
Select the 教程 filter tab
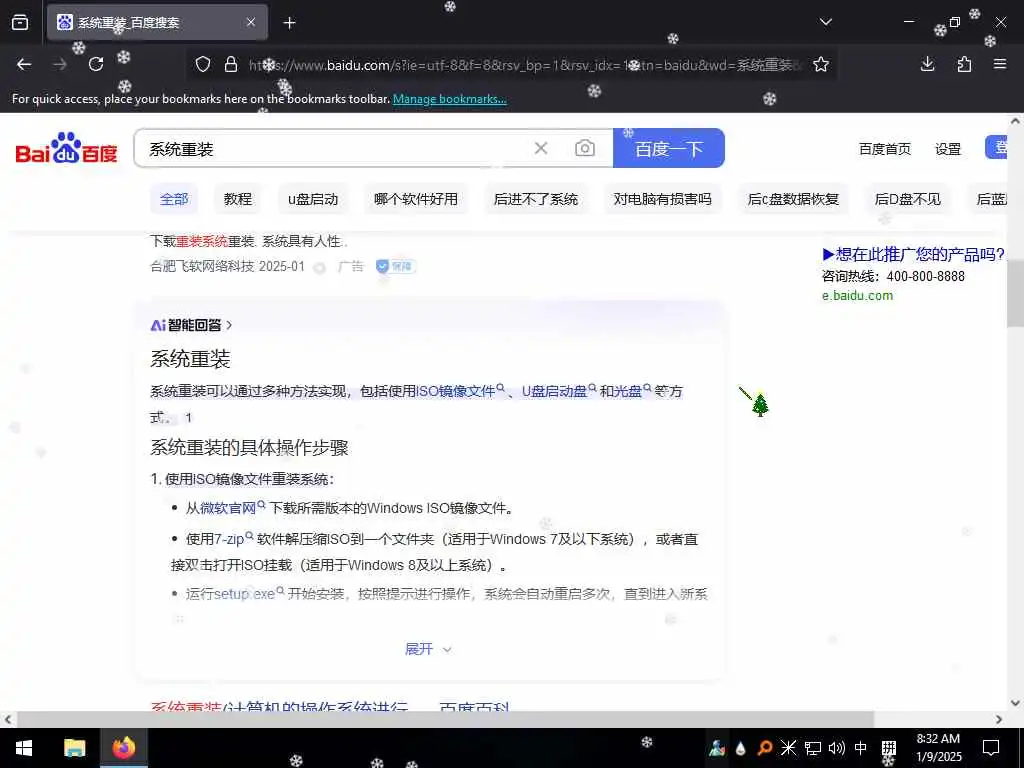coord(238,199)
